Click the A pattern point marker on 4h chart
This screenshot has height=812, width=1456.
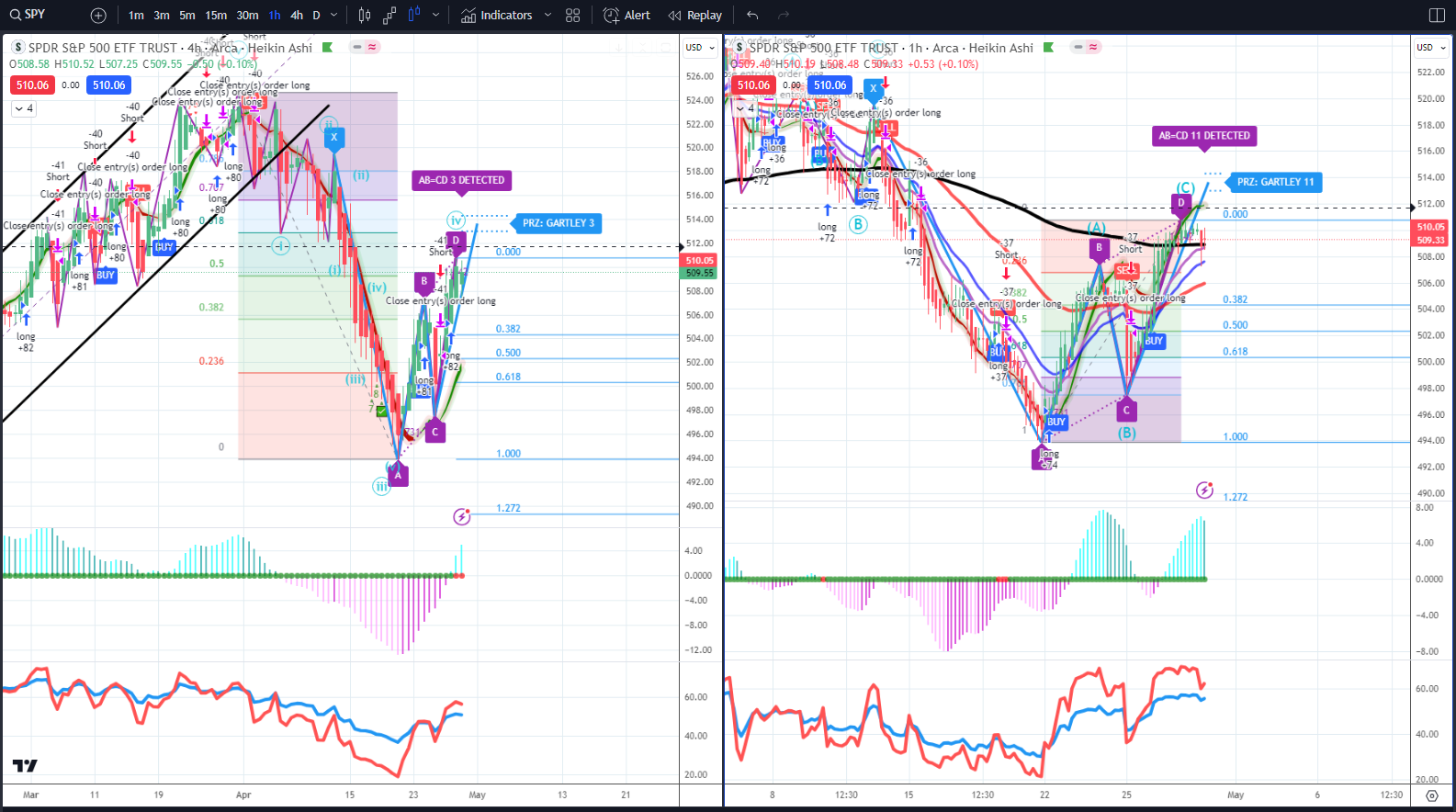click(x=397, y=475)
